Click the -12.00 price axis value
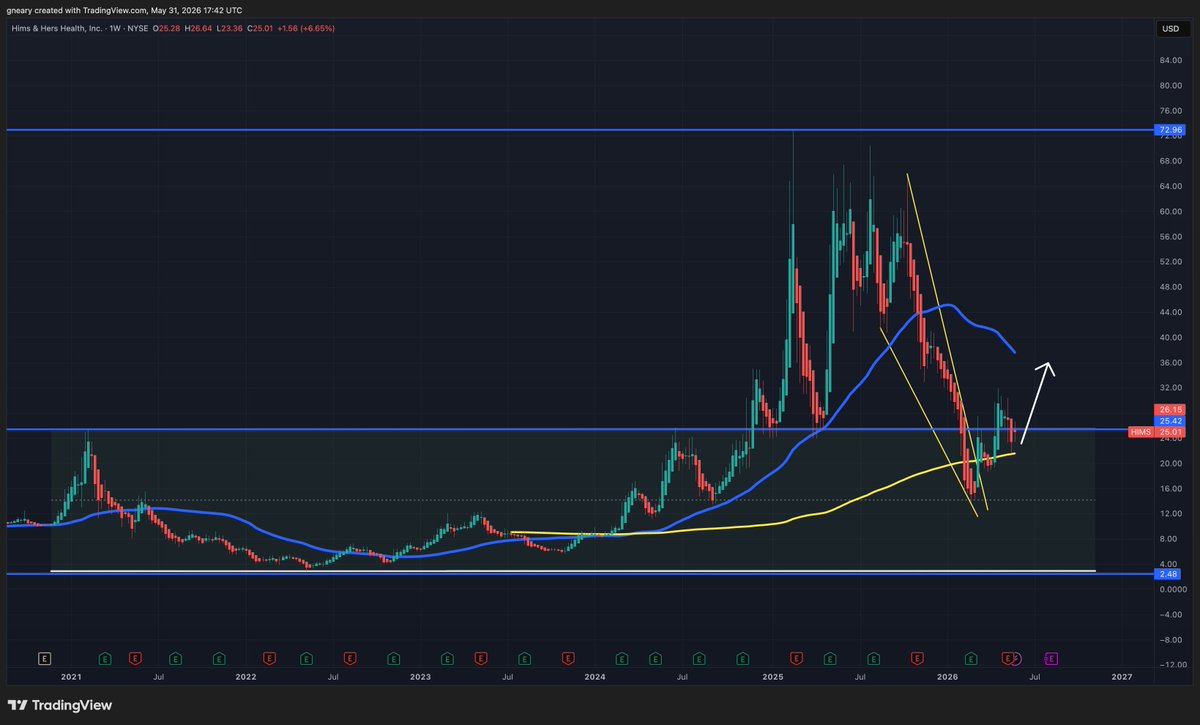 pos(1171,665)
